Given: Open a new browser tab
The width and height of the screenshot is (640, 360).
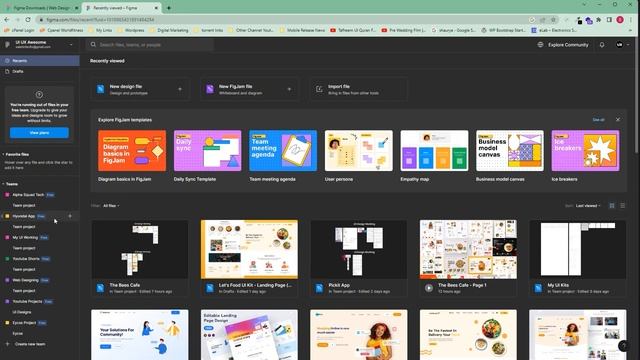Looking at the screenshot, I should 169,8.
